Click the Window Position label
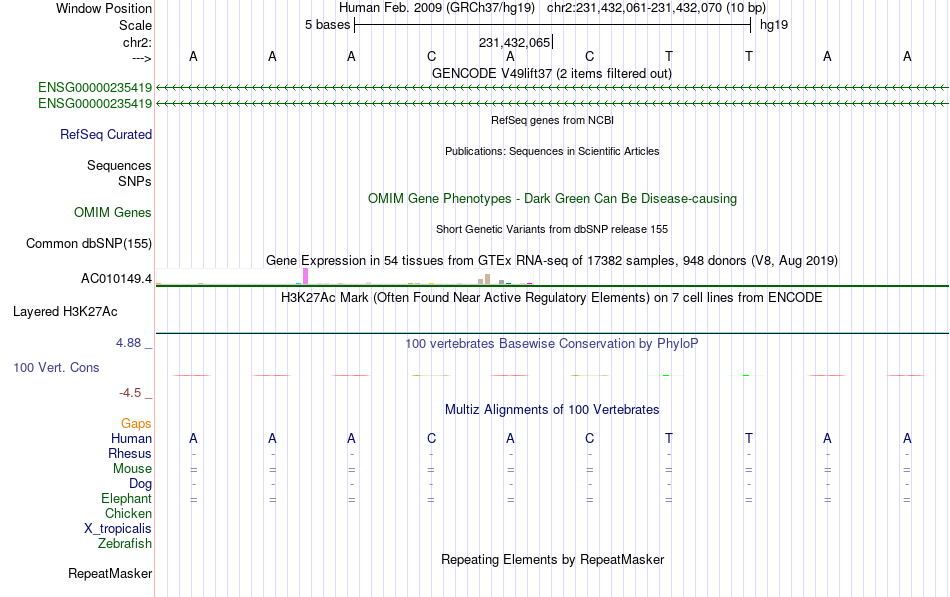The width and height of the screenshot is (950, 597). point(104,8)
